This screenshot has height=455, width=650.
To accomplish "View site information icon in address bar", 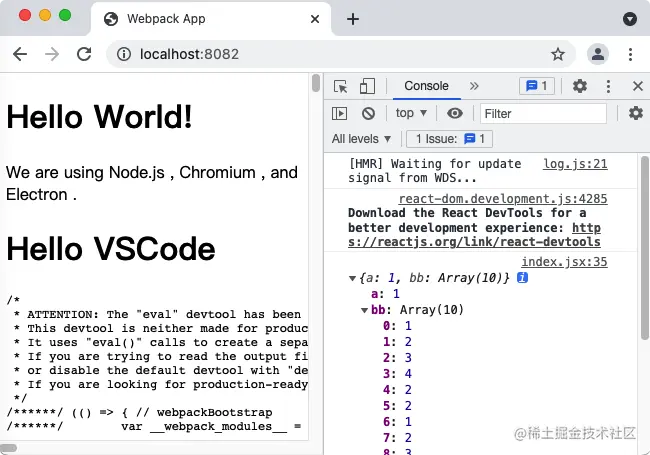I will [124, 54].
